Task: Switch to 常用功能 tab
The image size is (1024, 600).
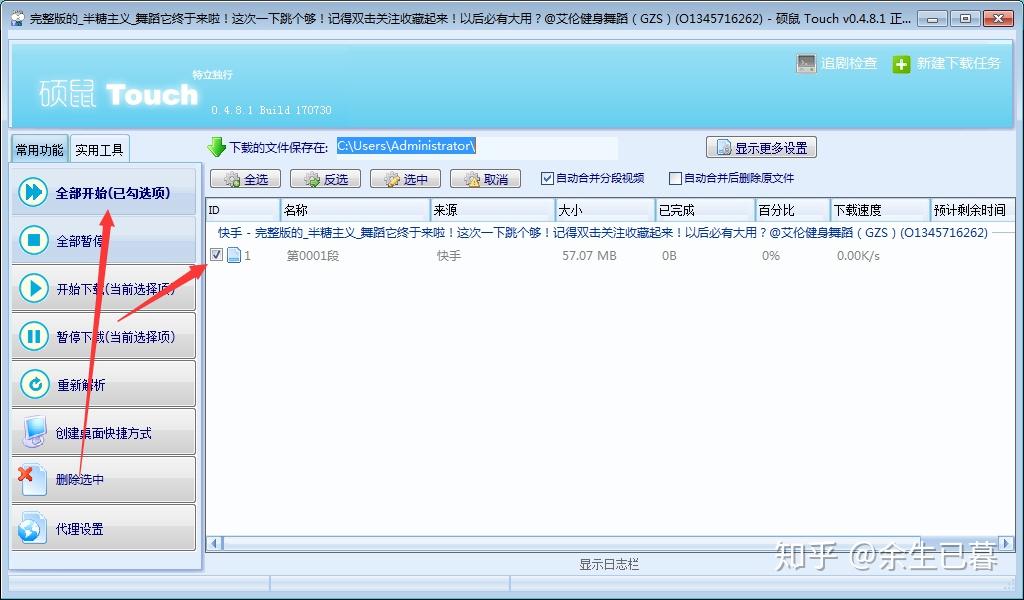Action: pyautogui.click(x=39, y=150)
